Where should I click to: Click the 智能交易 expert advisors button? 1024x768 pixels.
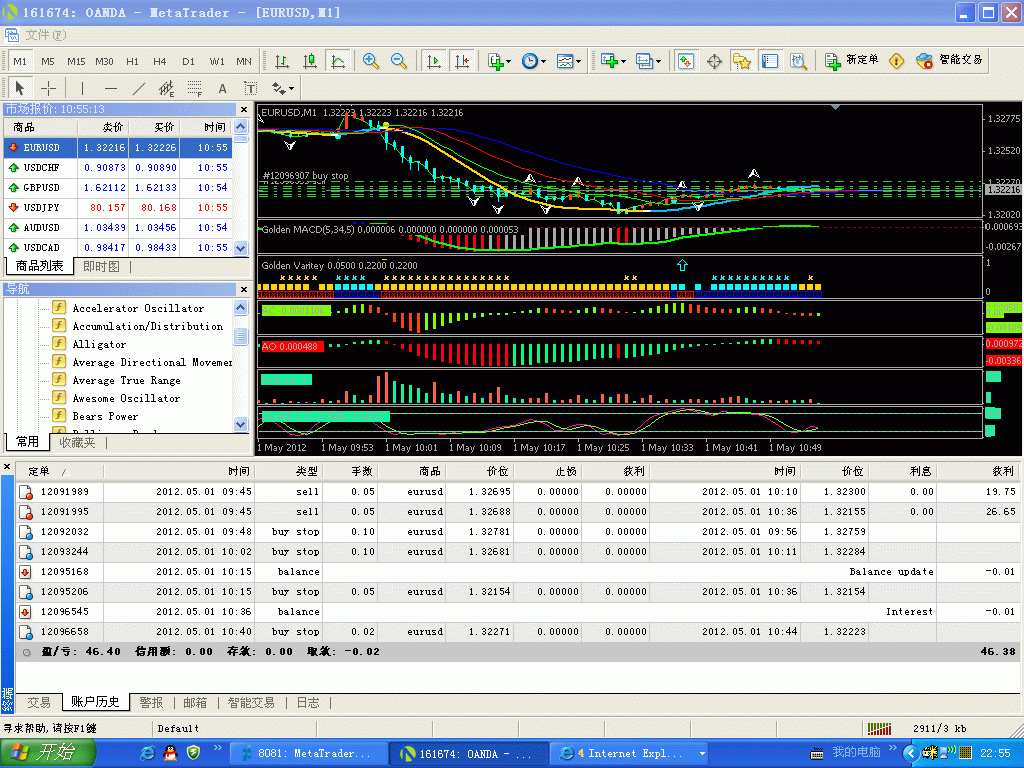950,61
